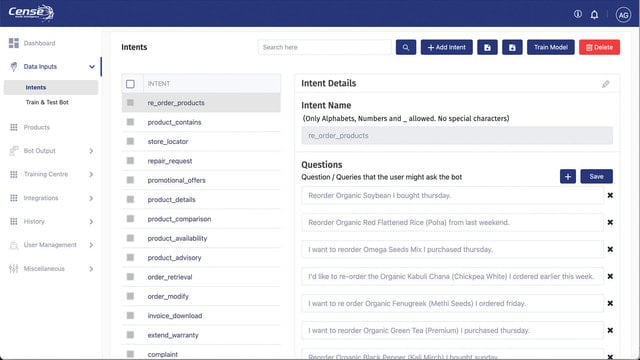The image size is (640, 360).
Task: Remove the 'Organic Green Tea (Premium)' question
Action: 610,330
